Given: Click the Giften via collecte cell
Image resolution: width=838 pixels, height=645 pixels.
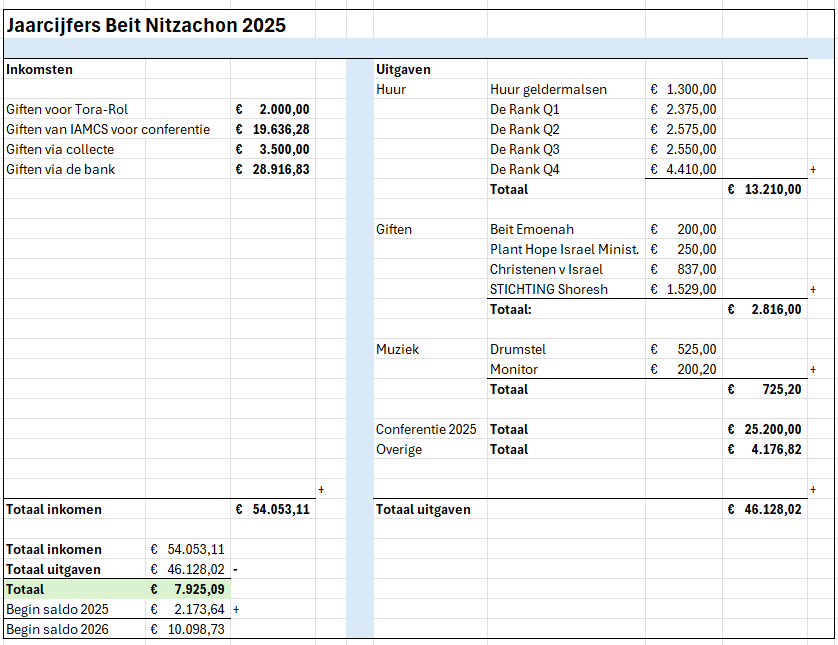Looking at the screenshot, I should pos(60,149).
